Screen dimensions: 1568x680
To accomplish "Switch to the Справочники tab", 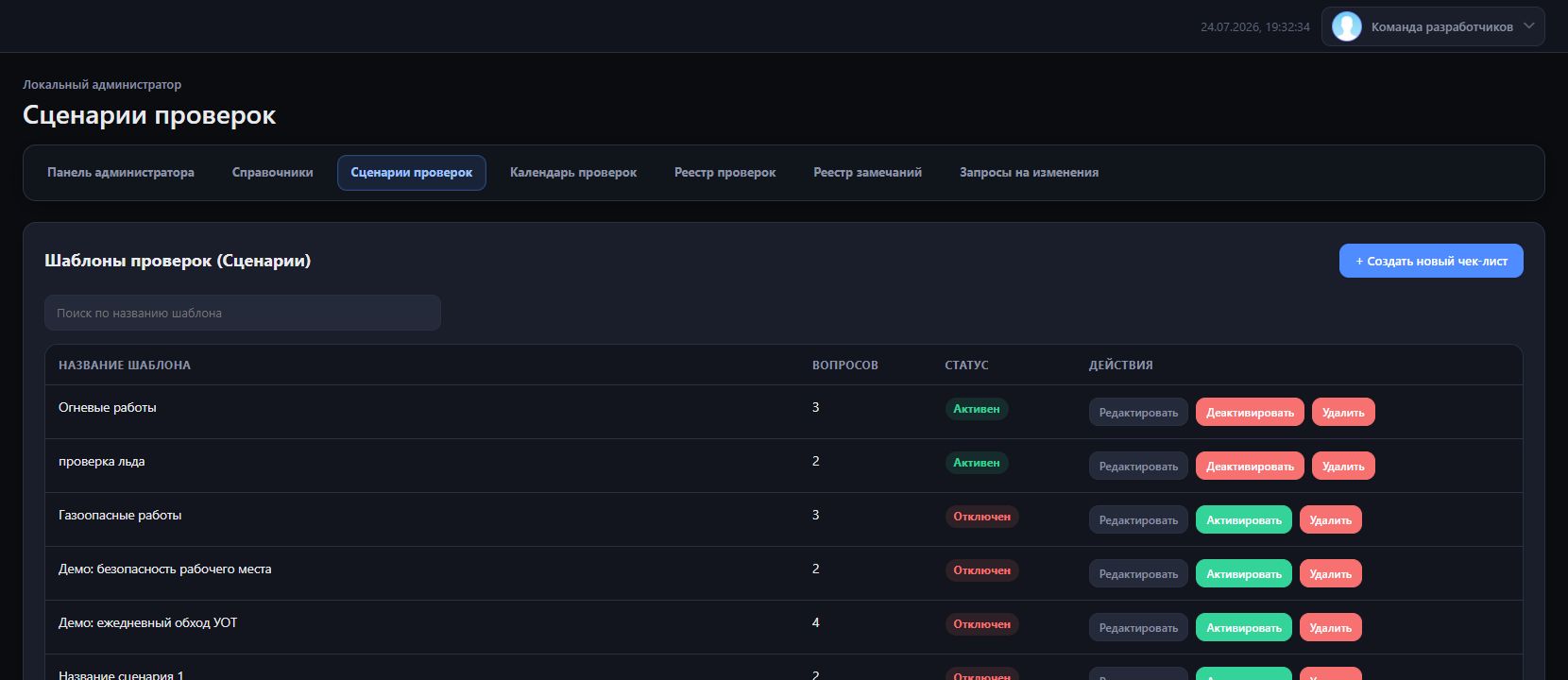I will tap(272, 173).
